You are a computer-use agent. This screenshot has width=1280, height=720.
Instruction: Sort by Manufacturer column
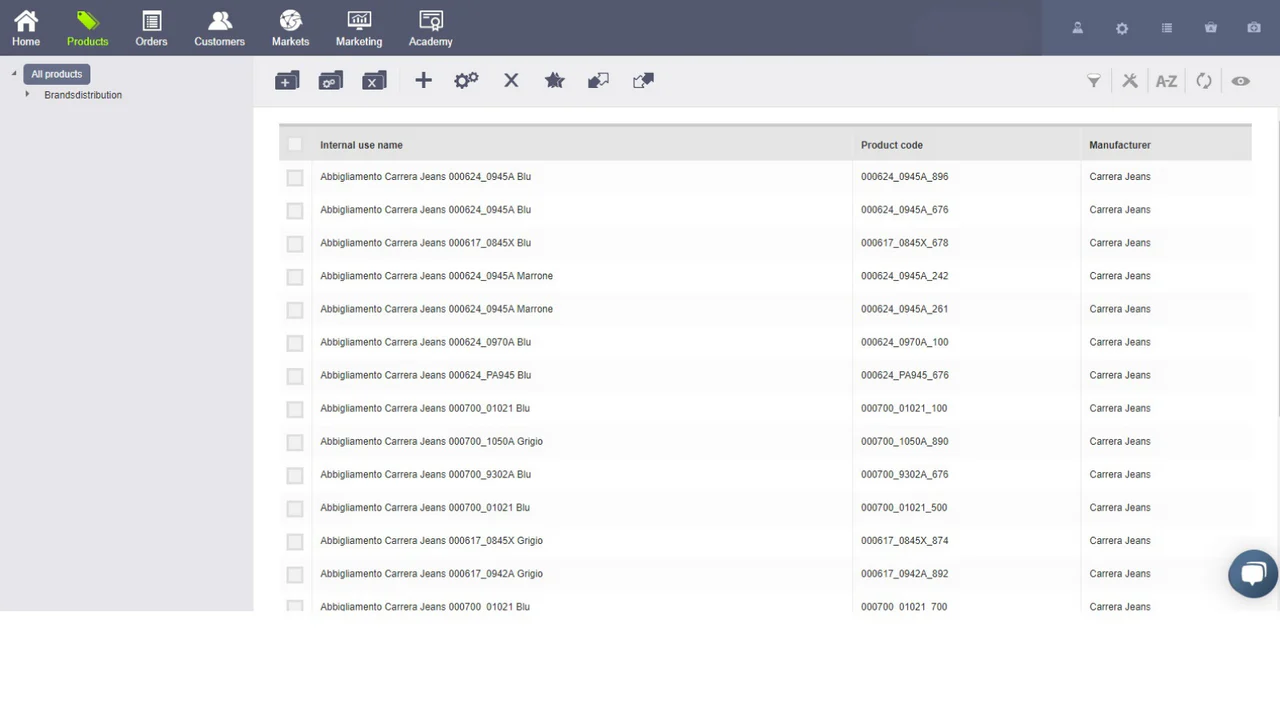pos(1119,145)
